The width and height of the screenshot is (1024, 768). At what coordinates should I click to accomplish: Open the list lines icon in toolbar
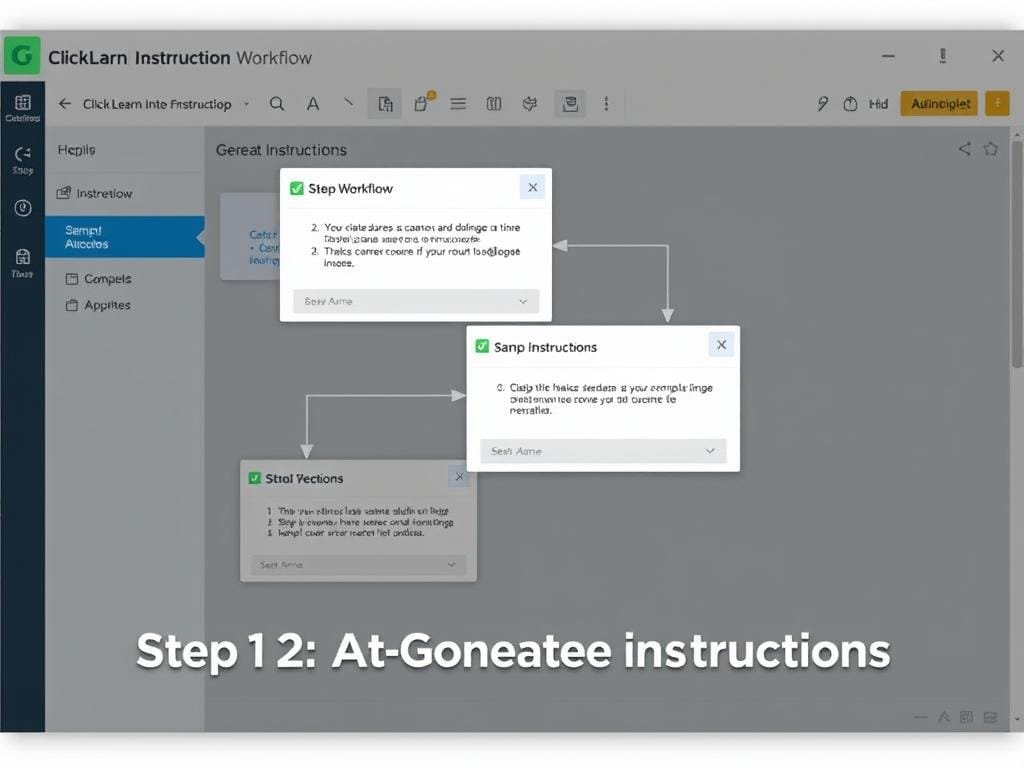pos(458,103)
